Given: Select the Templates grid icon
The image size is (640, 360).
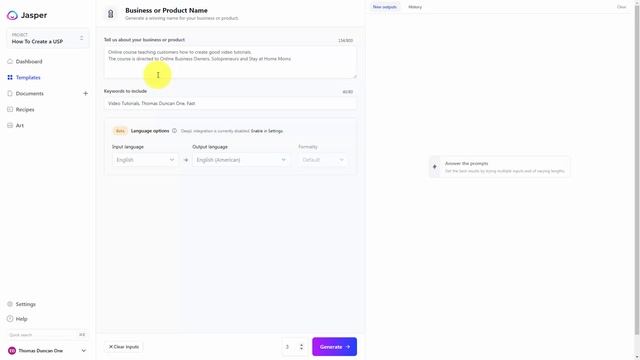Looking at the screenshot, I should point(10,78).
